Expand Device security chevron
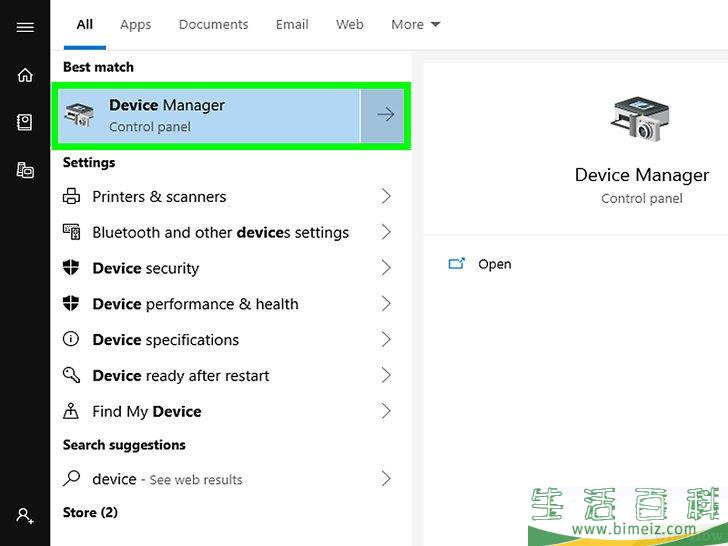Image resolution: width=728 pixels, height=546 pixels. click(386, 267)
